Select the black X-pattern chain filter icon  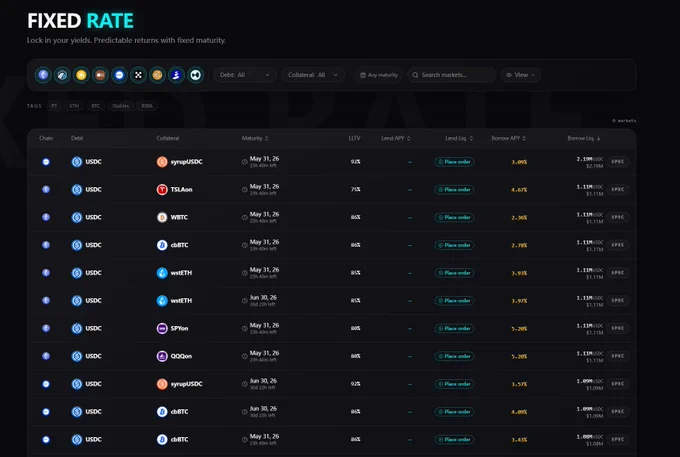coord(138,75)
